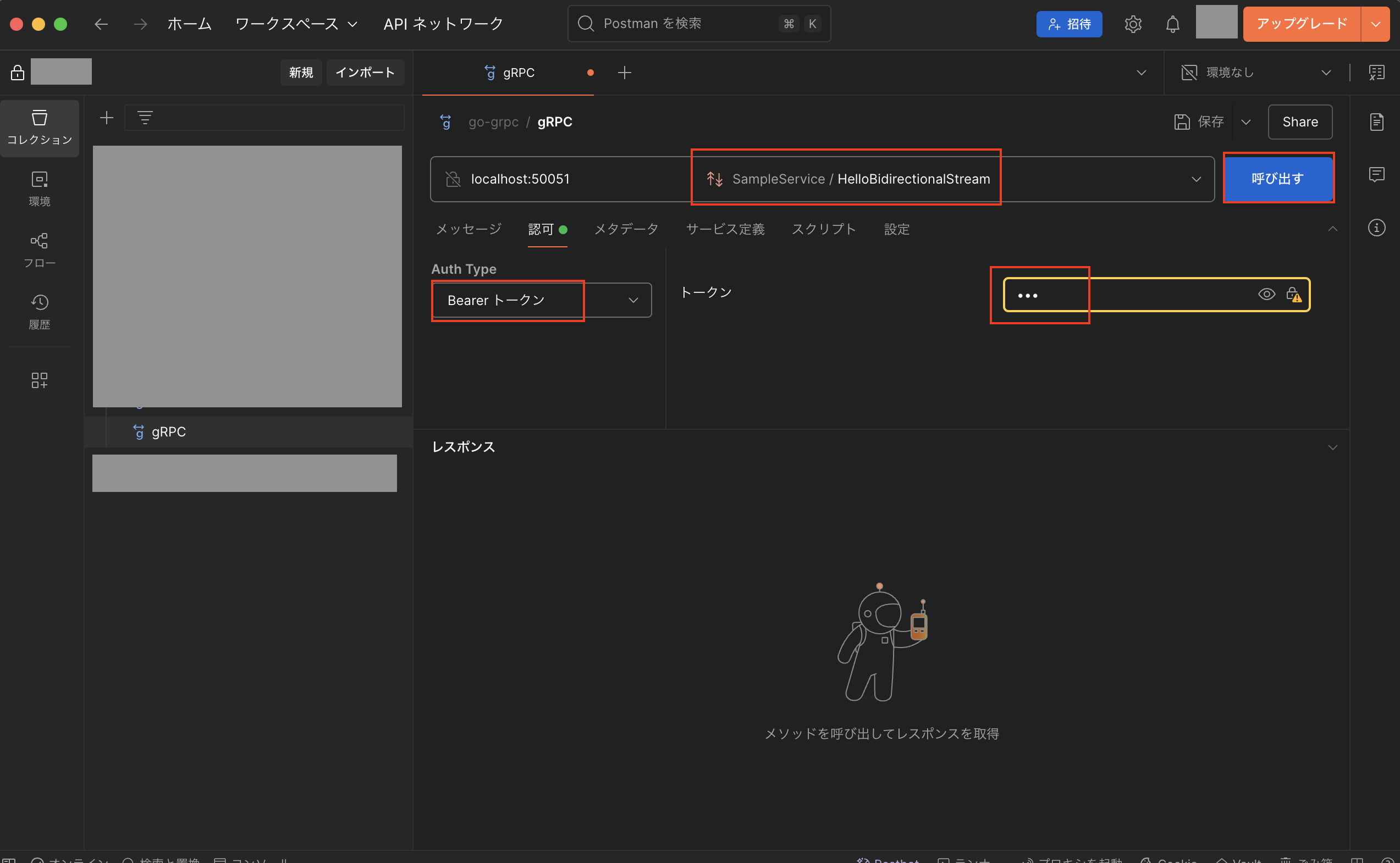
Task: Open the request info icon
Action: pyautogui.click(x=1376, y=228)
